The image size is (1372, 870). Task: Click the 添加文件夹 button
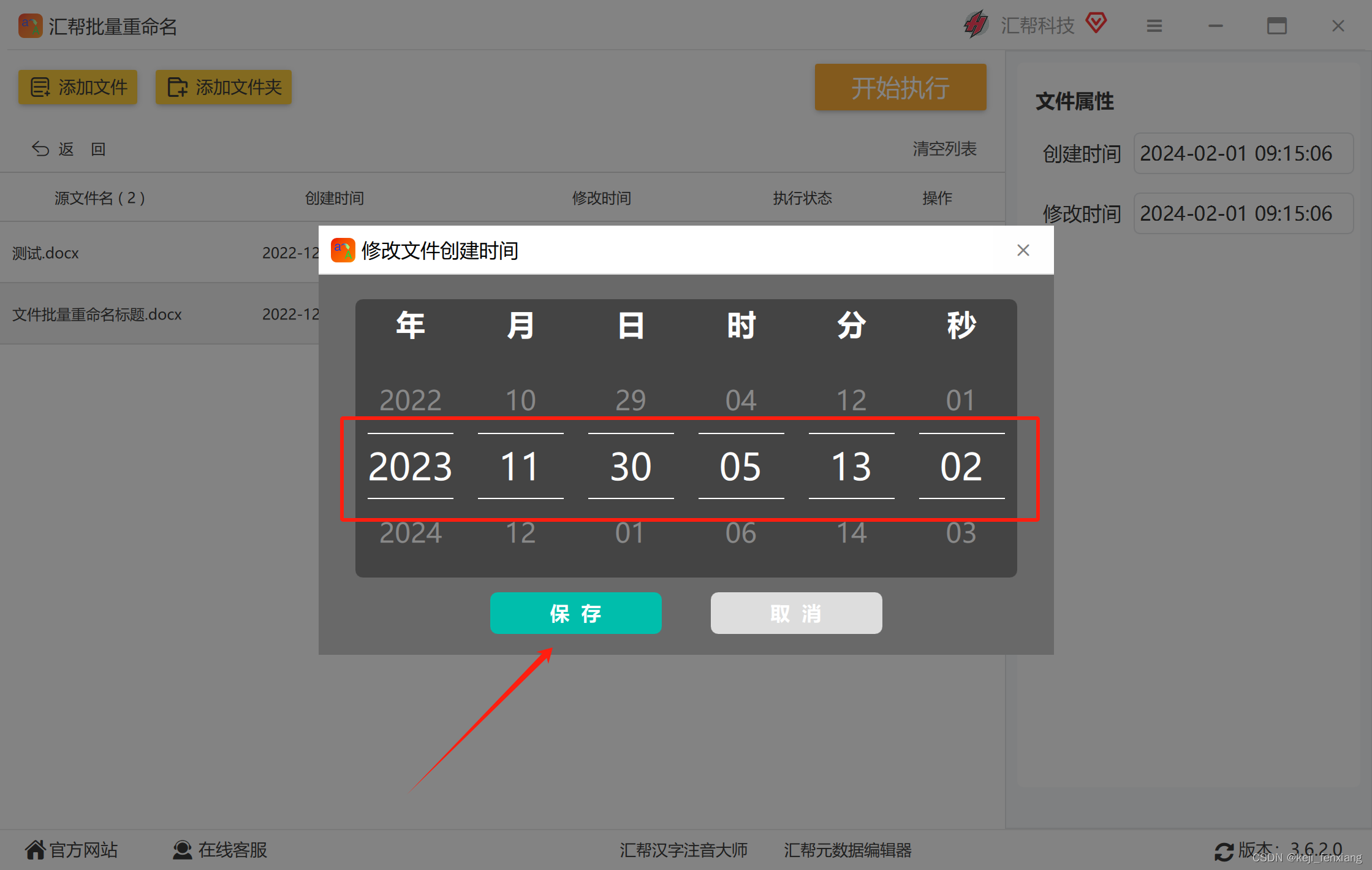pyautogui.click(x=224, y=87)
